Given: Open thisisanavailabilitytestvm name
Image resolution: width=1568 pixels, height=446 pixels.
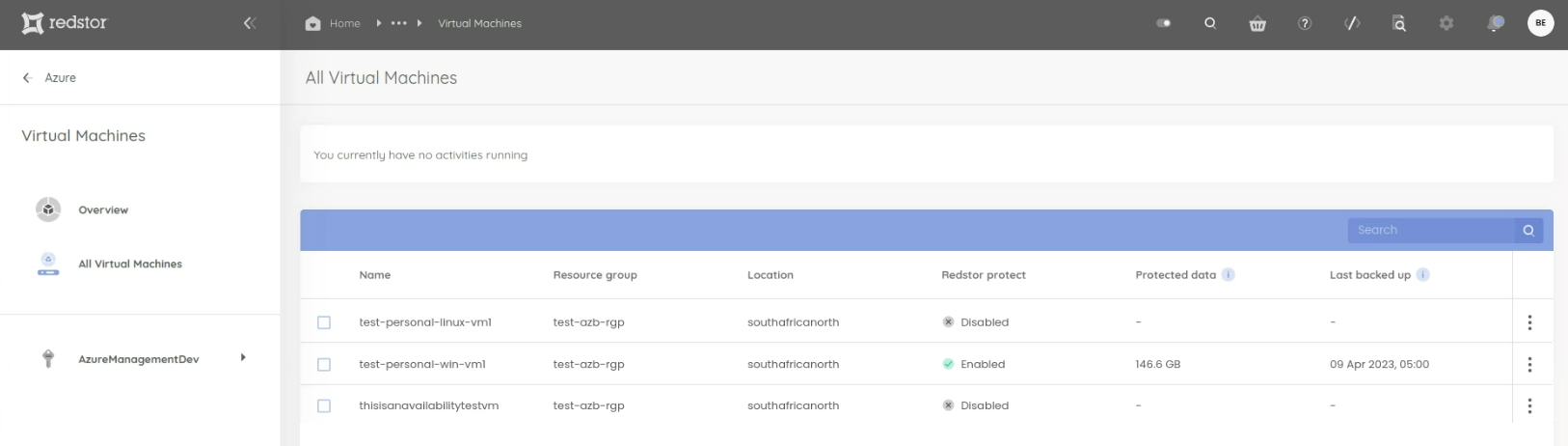Looking at the screenshot, I should pos(429,405).
